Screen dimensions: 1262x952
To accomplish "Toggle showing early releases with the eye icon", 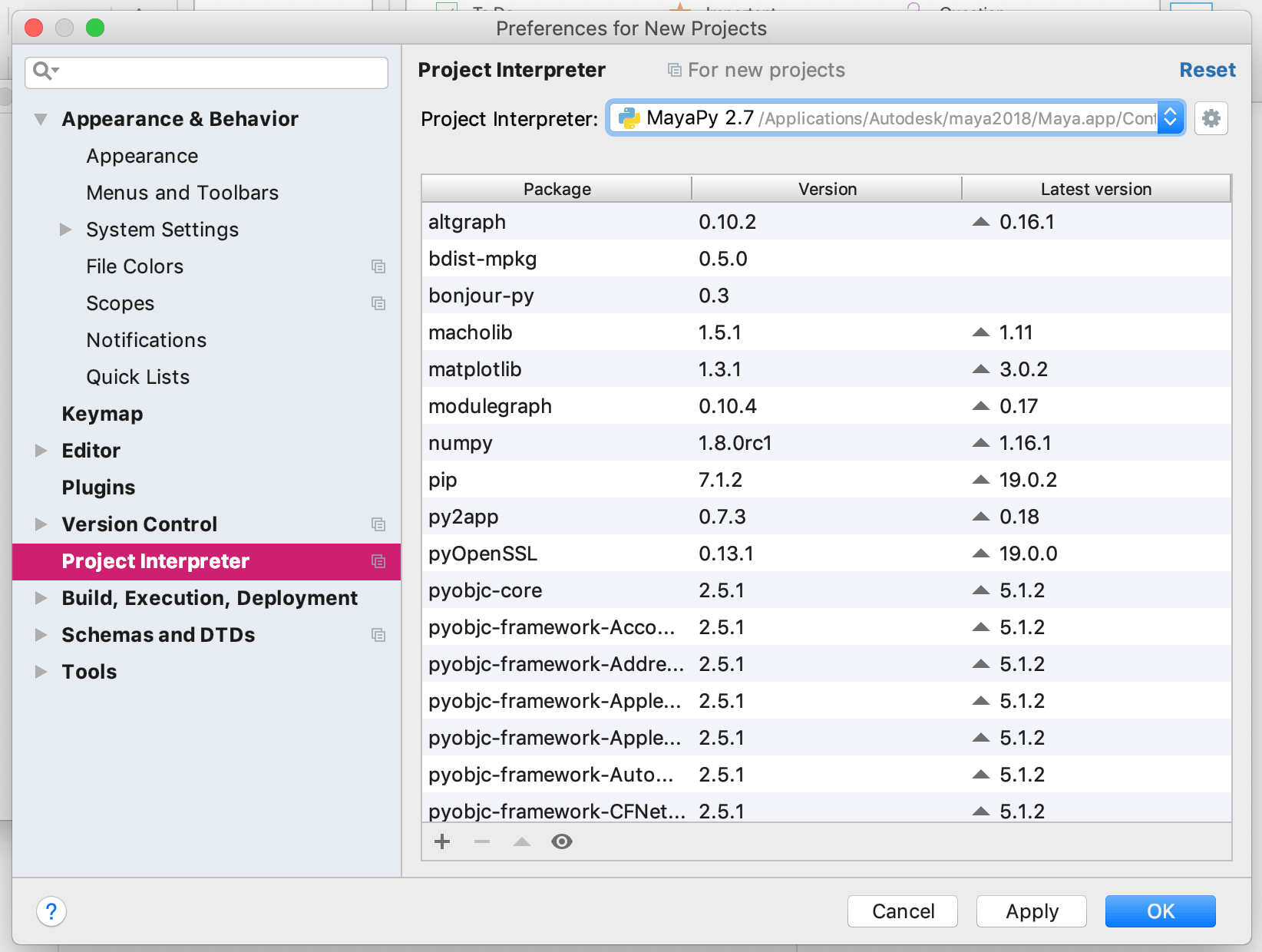I will [562, 841].
